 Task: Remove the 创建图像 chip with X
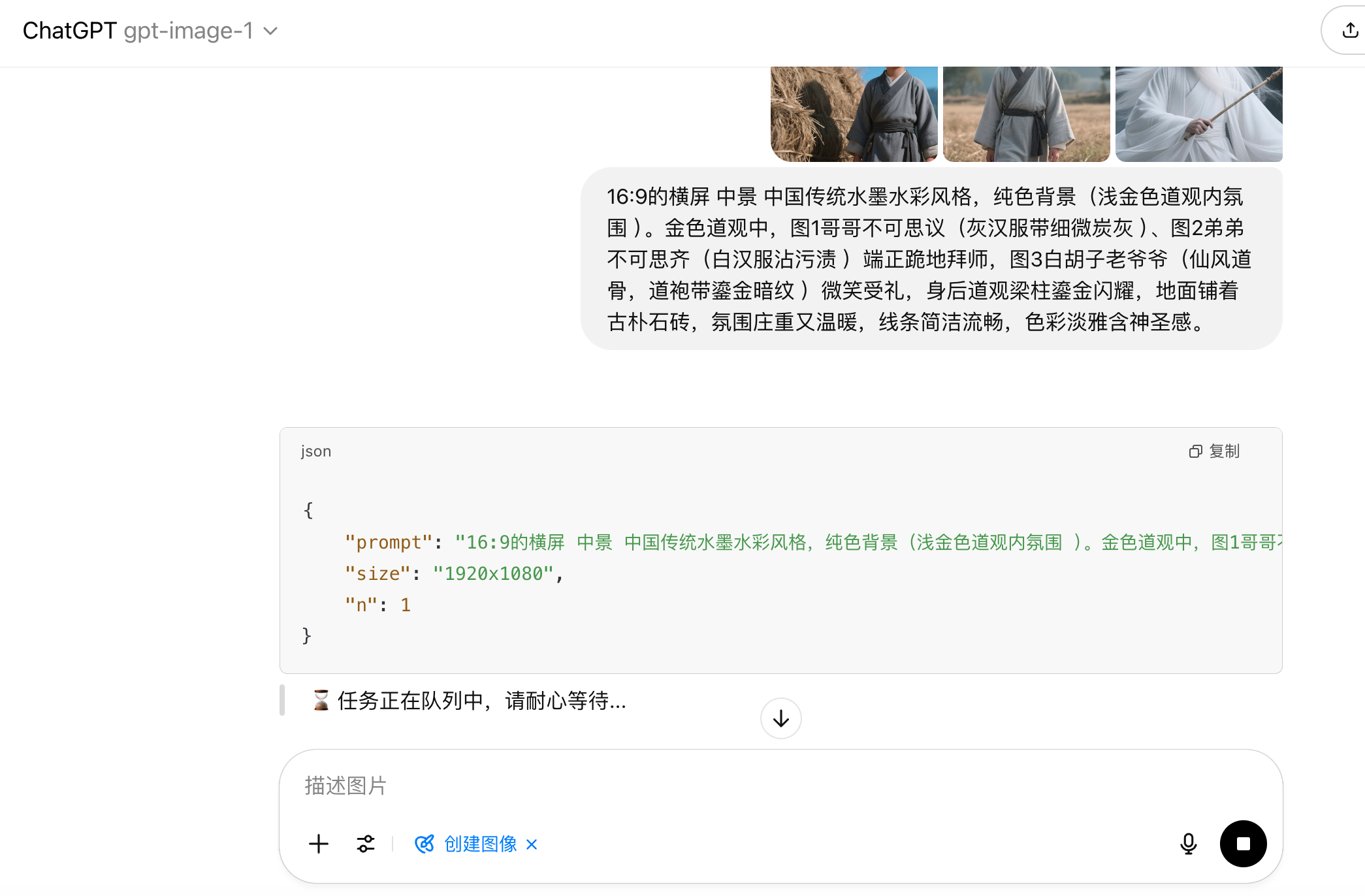(532, 844)
